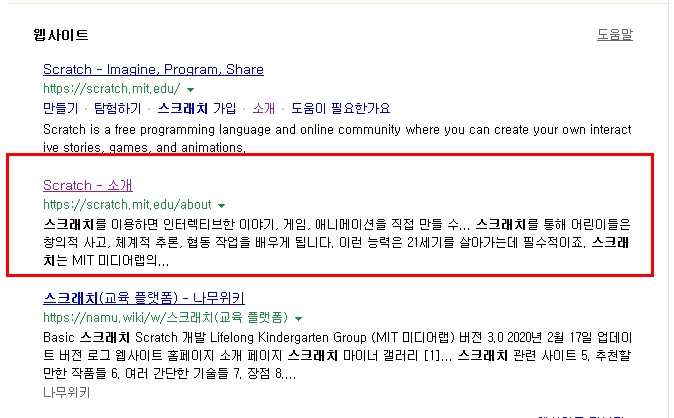The width and height of the screenshot is (674, 418).
Task: Click the '웹사이트' section heading
Action: coord(61,35)
